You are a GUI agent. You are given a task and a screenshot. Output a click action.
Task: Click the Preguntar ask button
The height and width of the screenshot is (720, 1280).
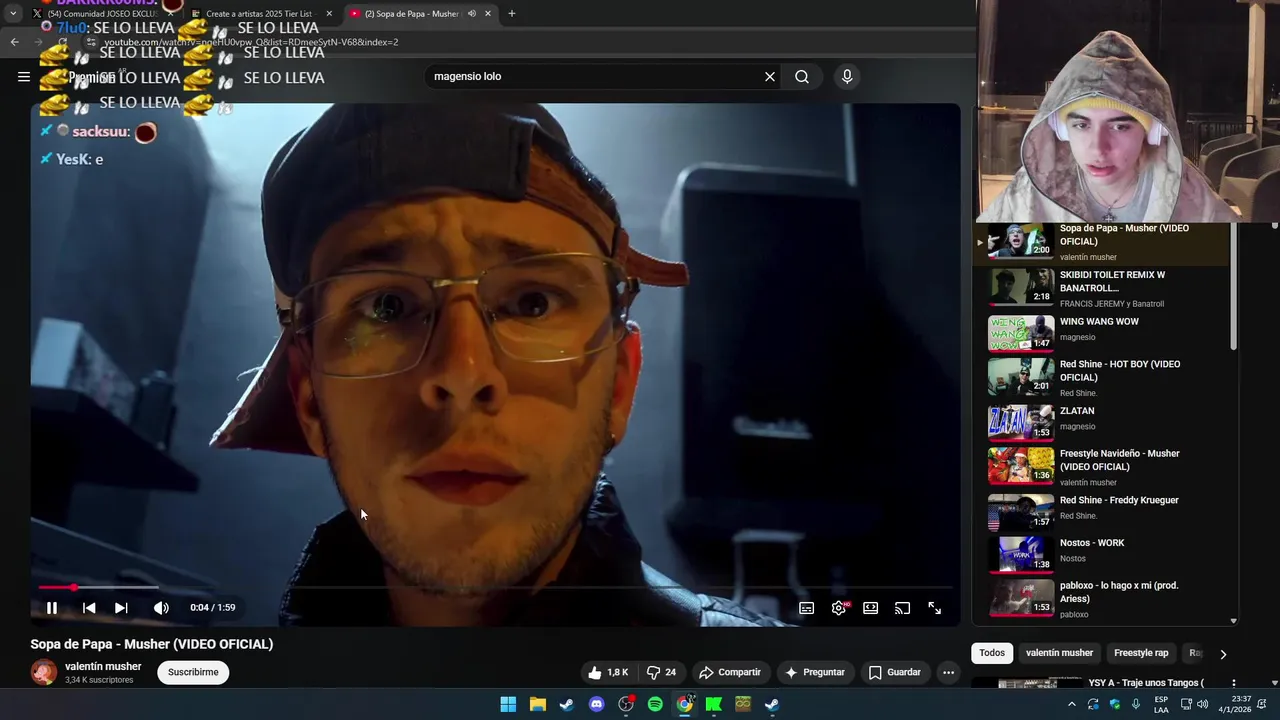(815, 672)
